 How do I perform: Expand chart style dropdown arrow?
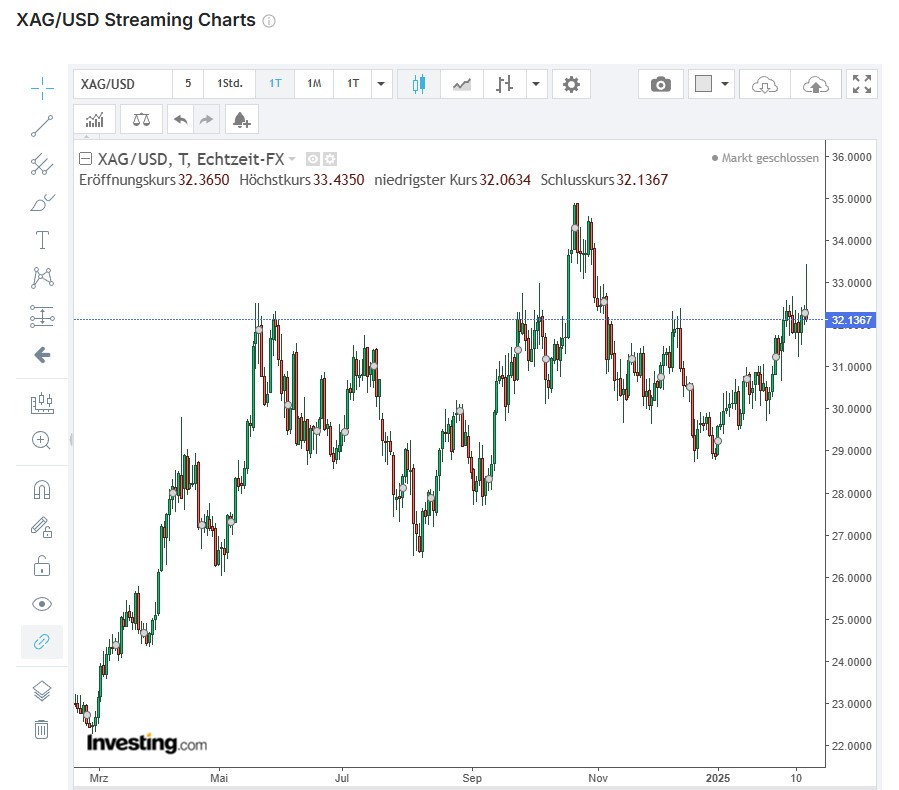[x=536, y=84]
